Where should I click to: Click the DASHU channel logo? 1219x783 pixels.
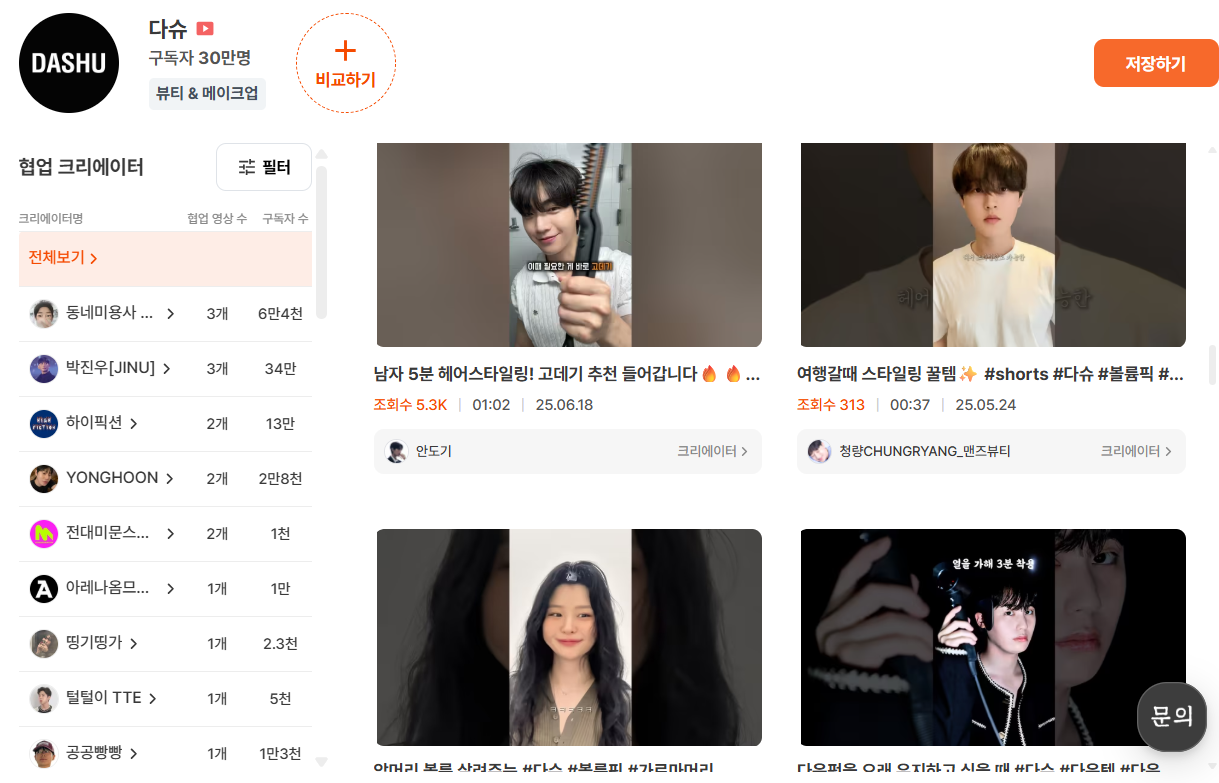pyautogui.click(x=69, y=63)
